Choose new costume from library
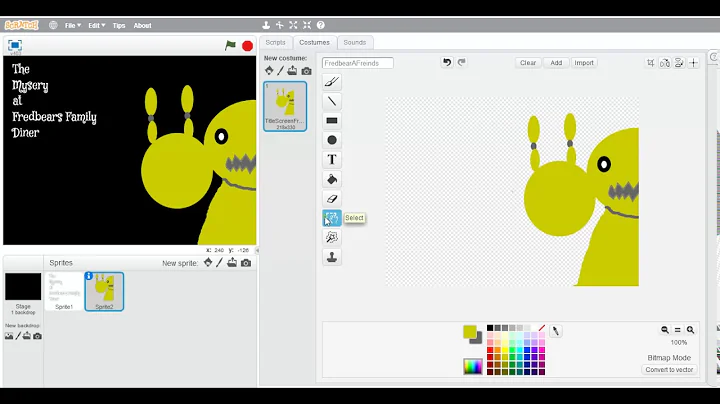The width and height of the screenshot is (720, 404). tap(269, 71)
